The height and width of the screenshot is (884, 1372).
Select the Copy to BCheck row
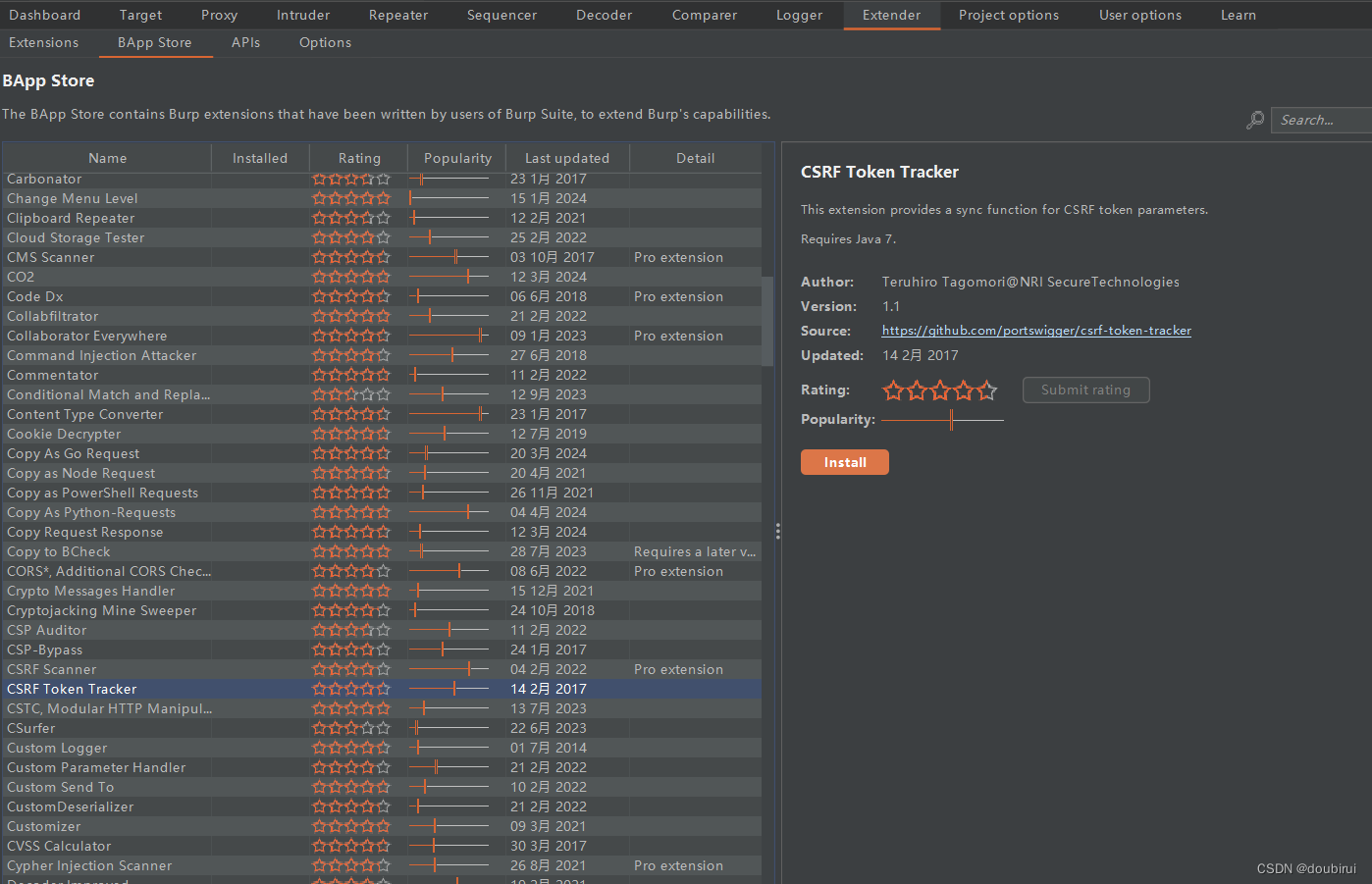(x=382, y=551)
